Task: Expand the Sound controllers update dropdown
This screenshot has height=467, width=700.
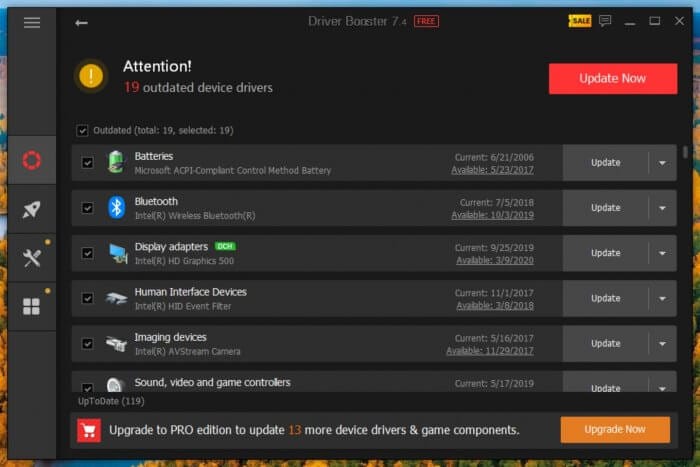Action: [x=662, y=387]
